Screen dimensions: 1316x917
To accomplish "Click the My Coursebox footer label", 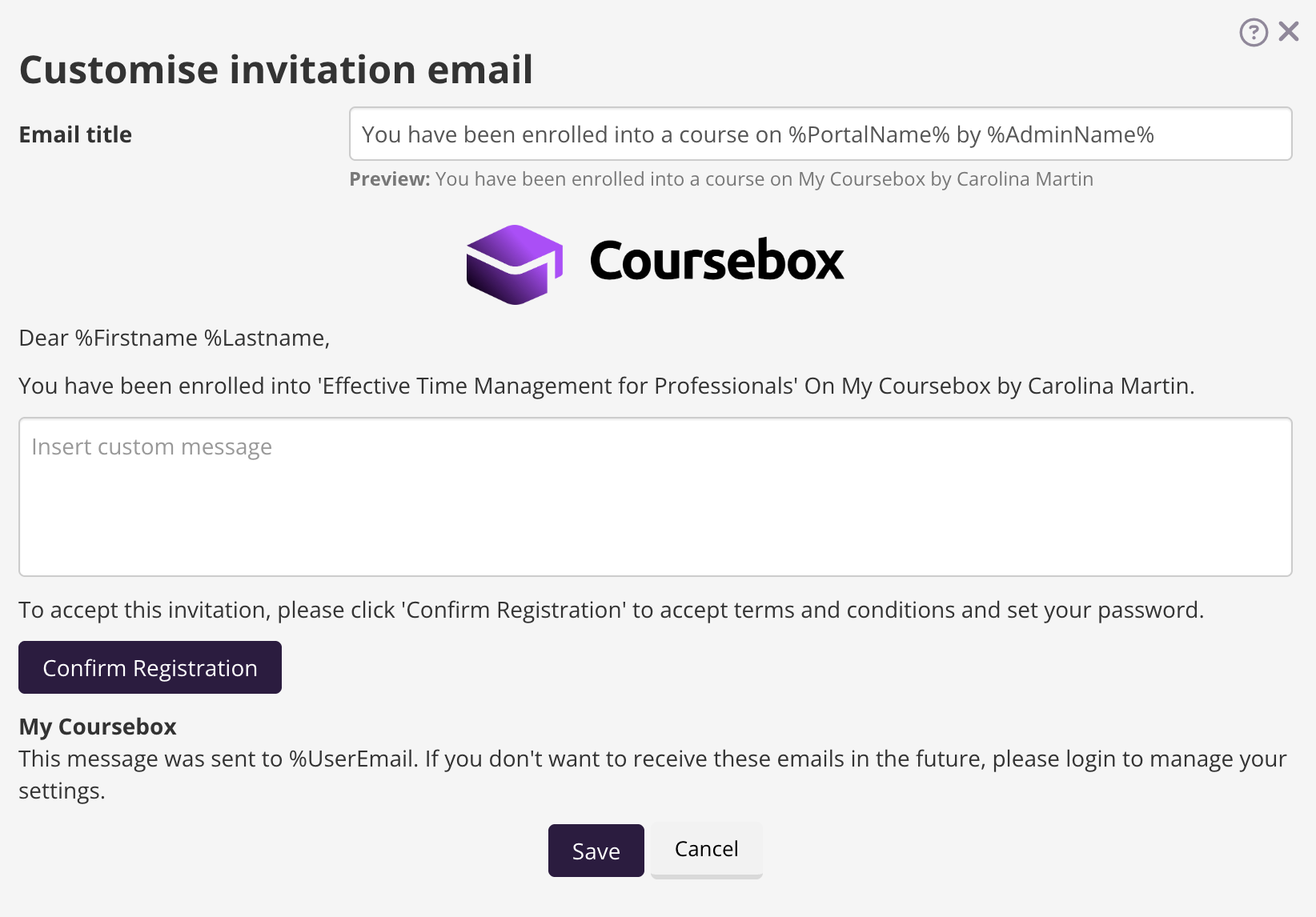I will [97, 726].
